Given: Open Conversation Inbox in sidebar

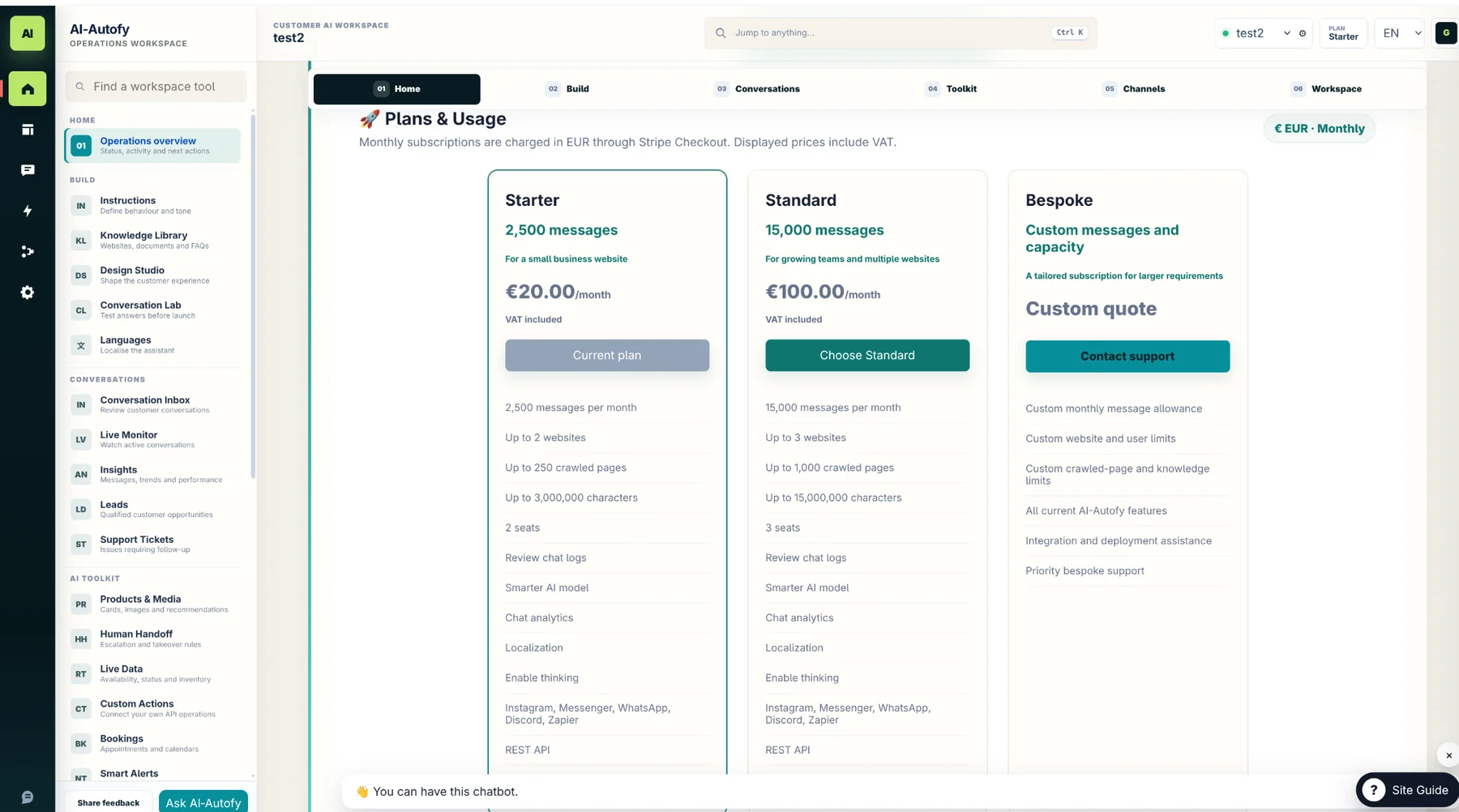Looking at the screenshot, I should [x=152, y=404].
